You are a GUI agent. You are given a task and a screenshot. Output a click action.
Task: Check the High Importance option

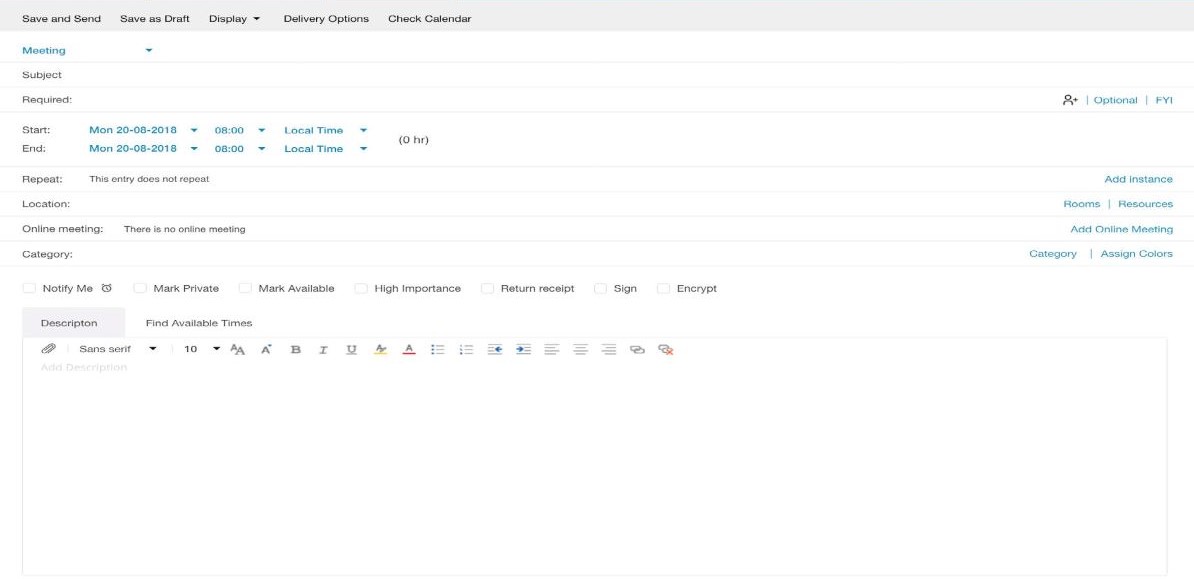click(359, 287)
